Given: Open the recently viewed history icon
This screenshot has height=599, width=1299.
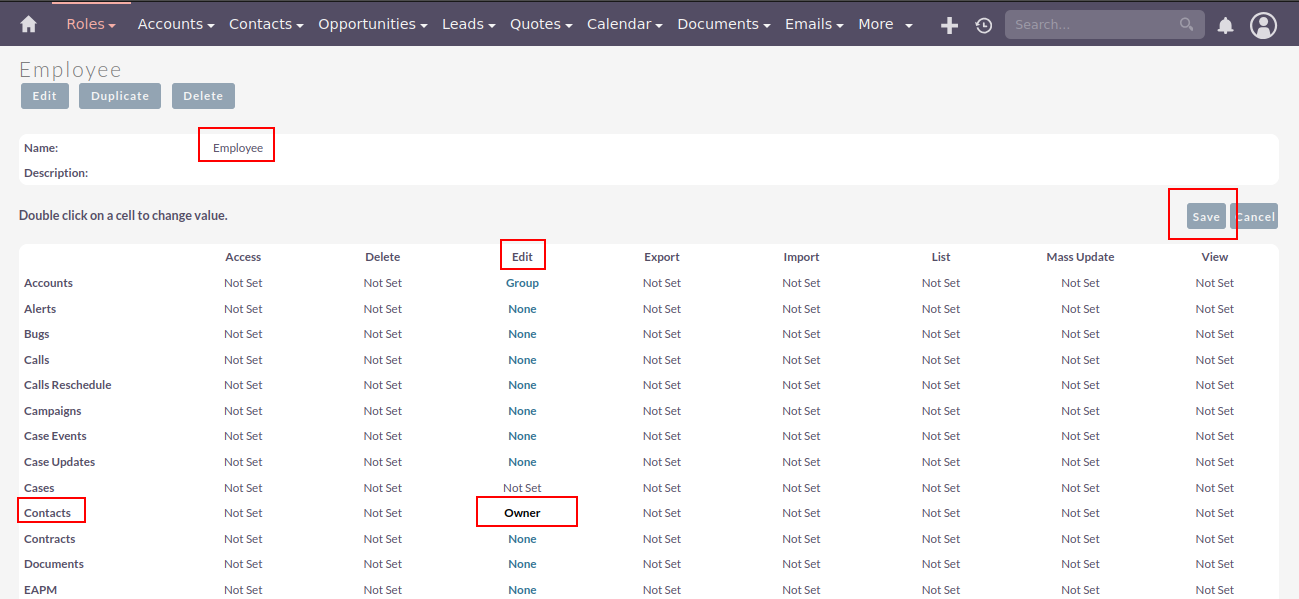Looking at the screenshot, I should pos(984,25).
